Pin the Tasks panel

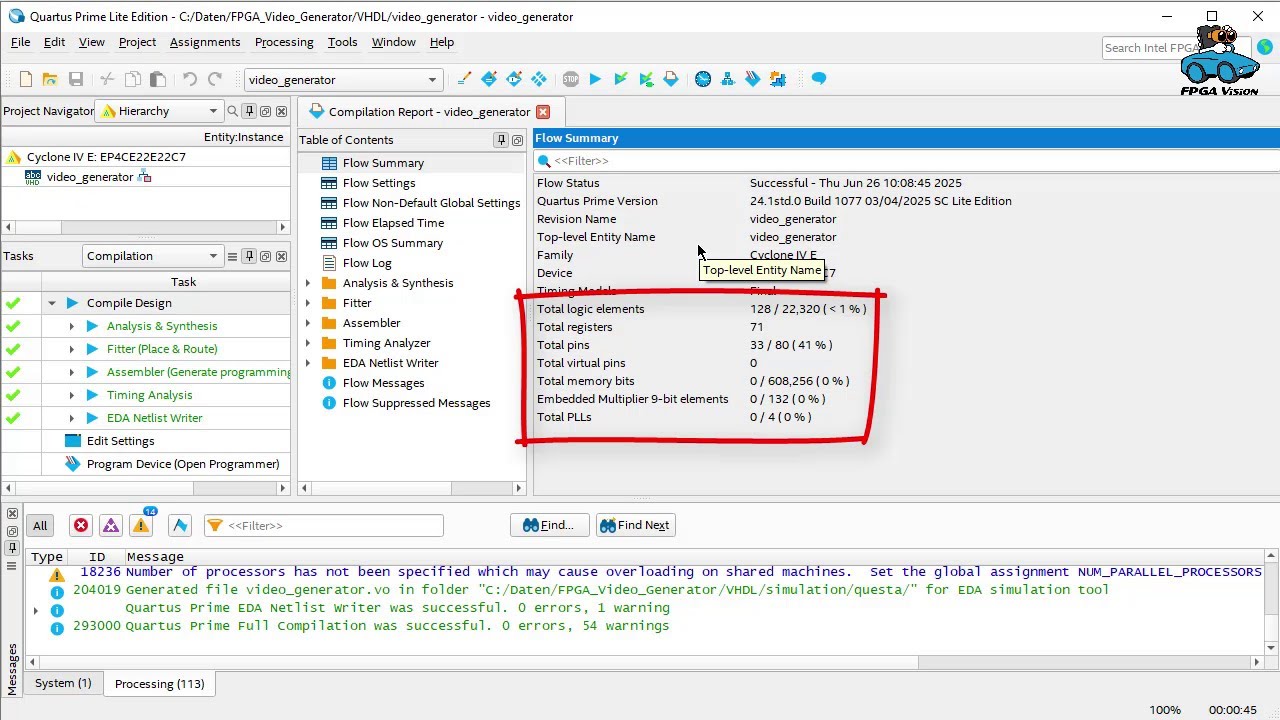tap(249, 256)
